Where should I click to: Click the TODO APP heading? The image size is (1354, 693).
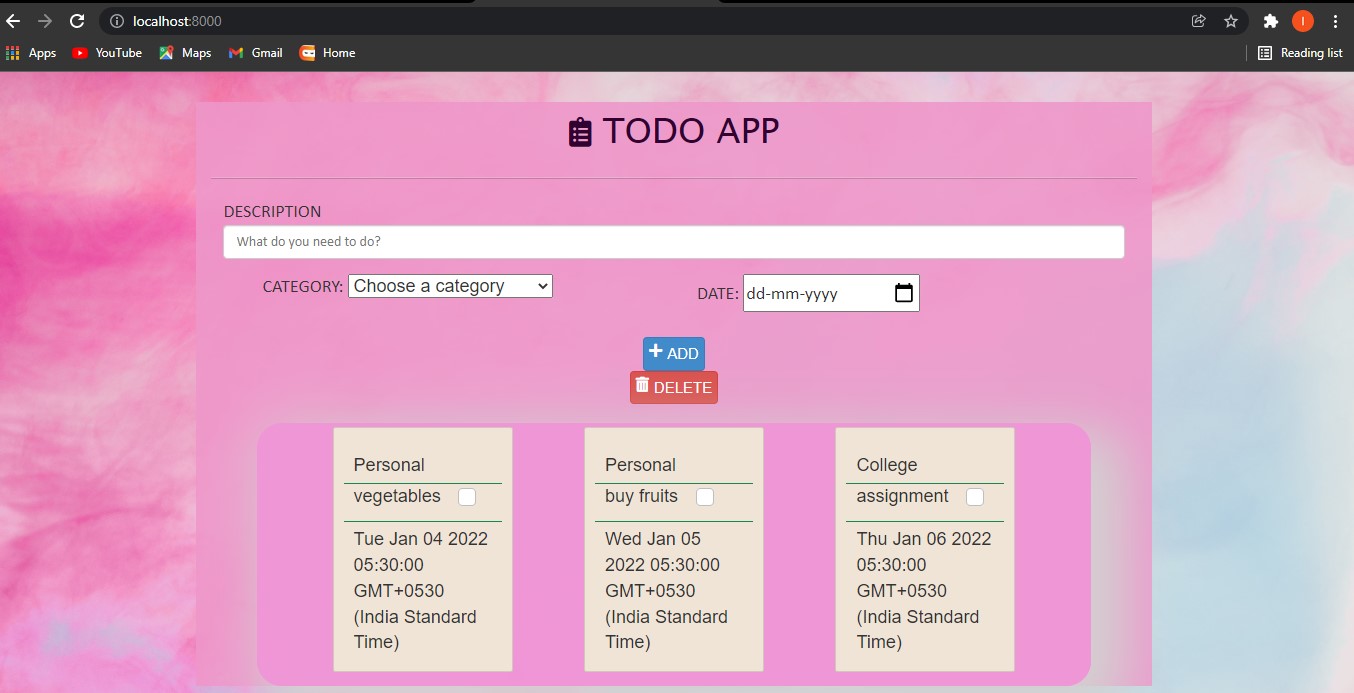(x=690, y=131)
